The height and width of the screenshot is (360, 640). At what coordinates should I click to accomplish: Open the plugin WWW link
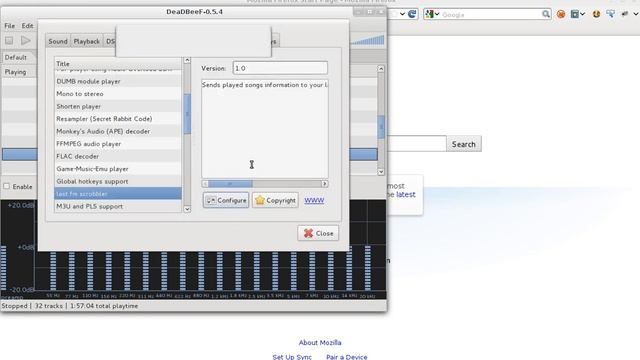pos(314,200)
